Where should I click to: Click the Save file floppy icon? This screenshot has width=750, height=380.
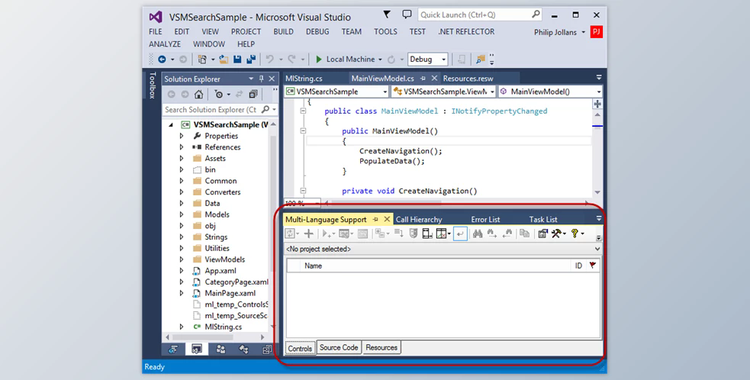click(x=237, y=59)
